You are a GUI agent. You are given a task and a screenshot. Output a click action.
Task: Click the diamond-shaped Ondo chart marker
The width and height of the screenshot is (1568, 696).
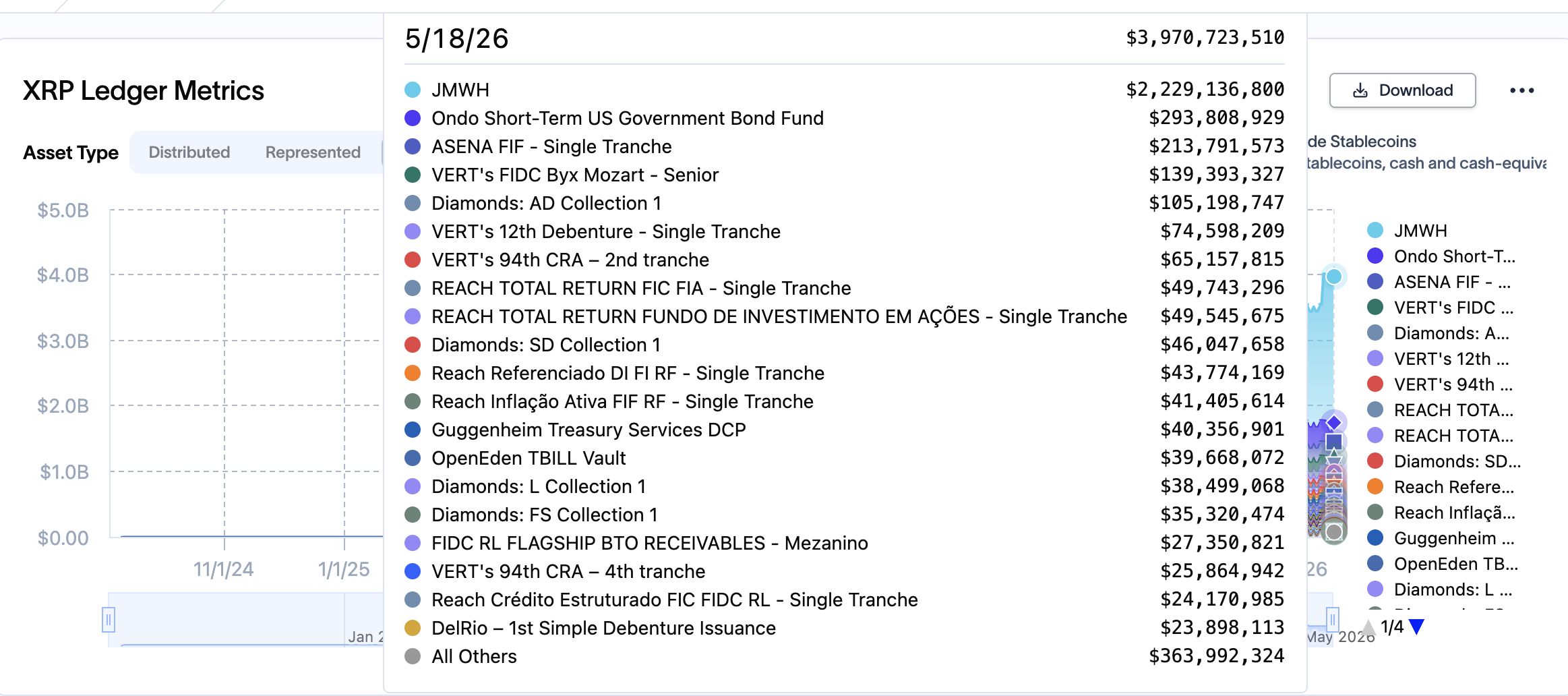click(1333, 422)
